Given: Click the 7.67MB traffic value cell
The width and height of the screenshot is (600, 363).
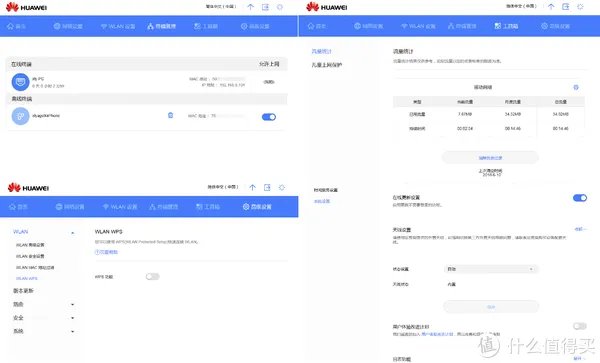Looking at the screenshot, I should pyautogui.click(x=465, y=114).
